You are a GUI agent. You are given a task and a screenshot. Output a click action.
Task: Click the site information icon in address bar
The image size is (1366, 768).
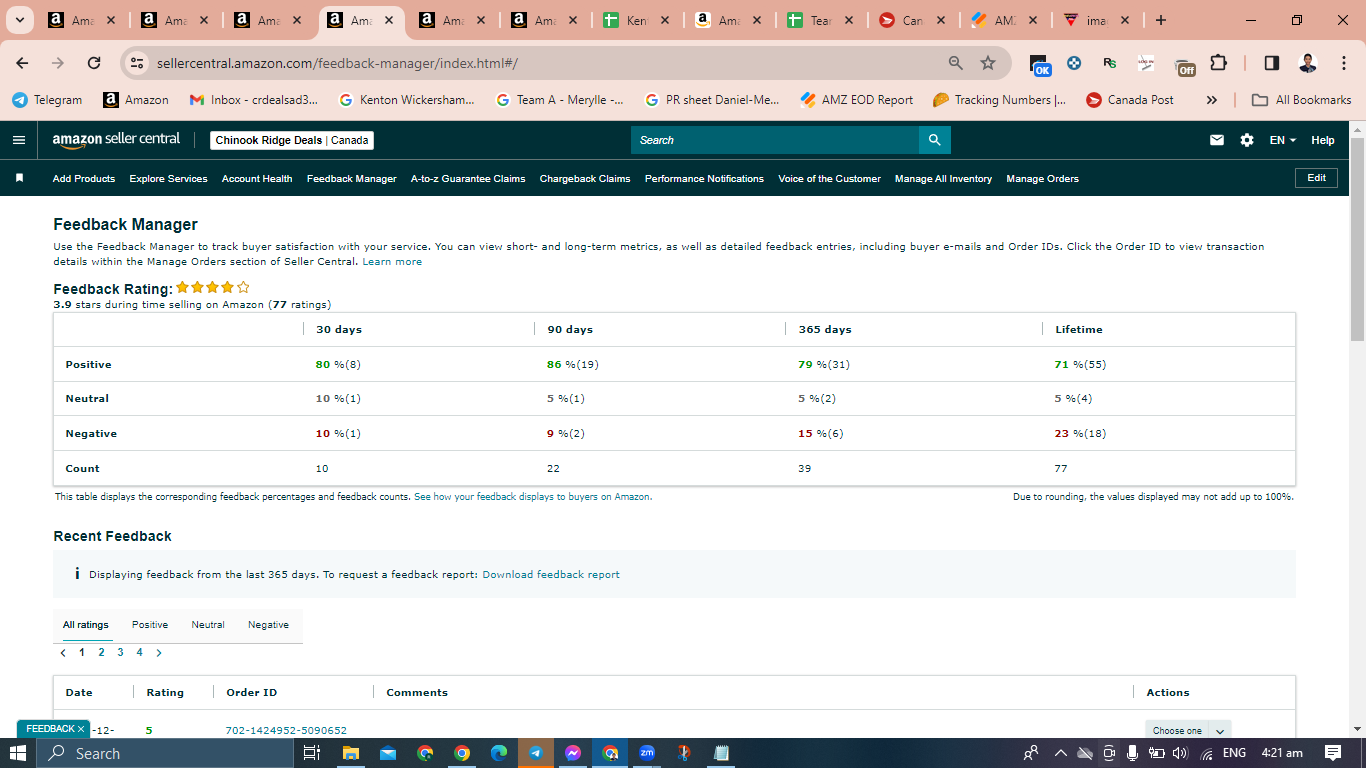(138, 63)
